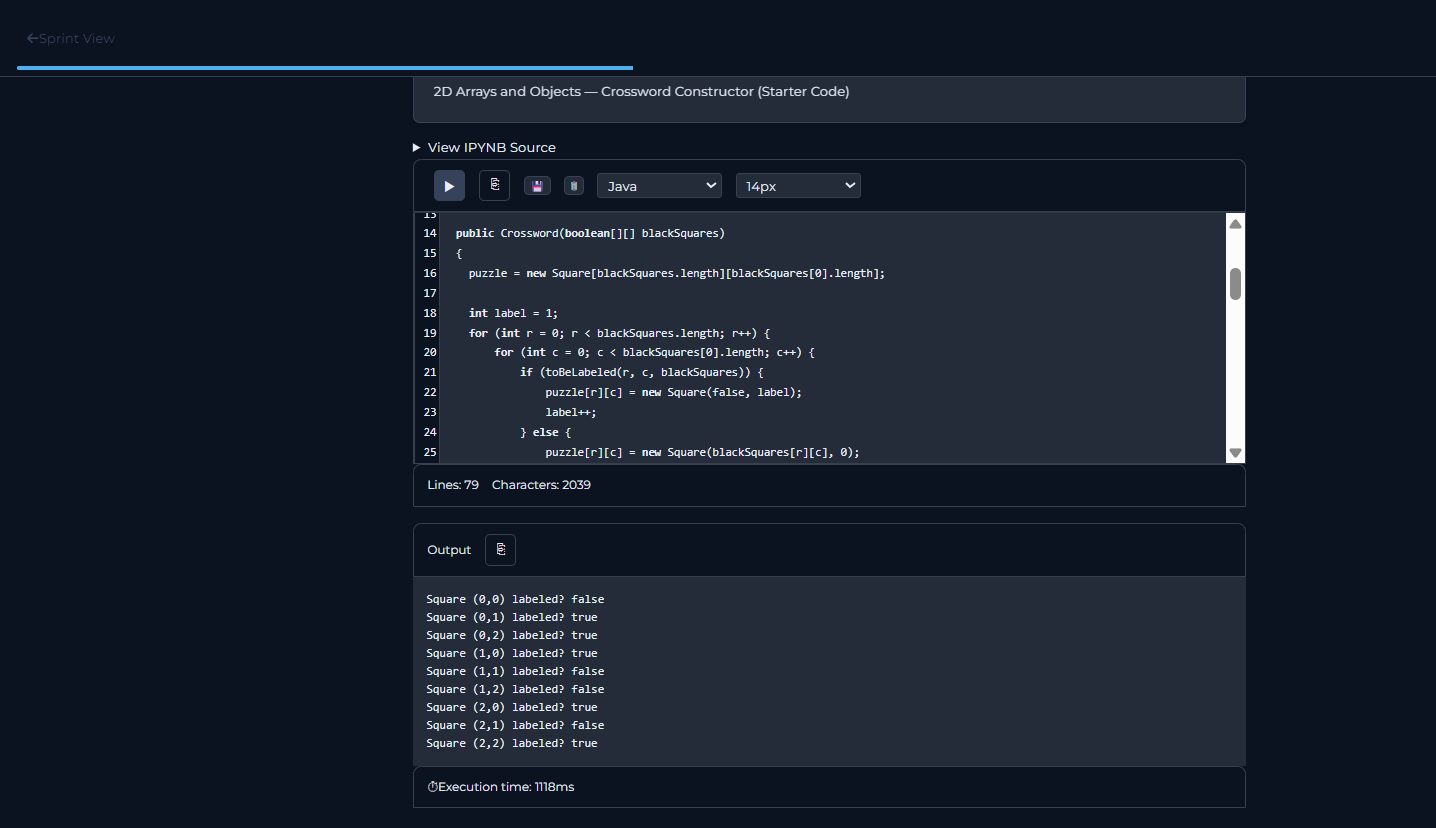
Task: Click the code editor scrollbar thumb
Action: [1235, 284]
